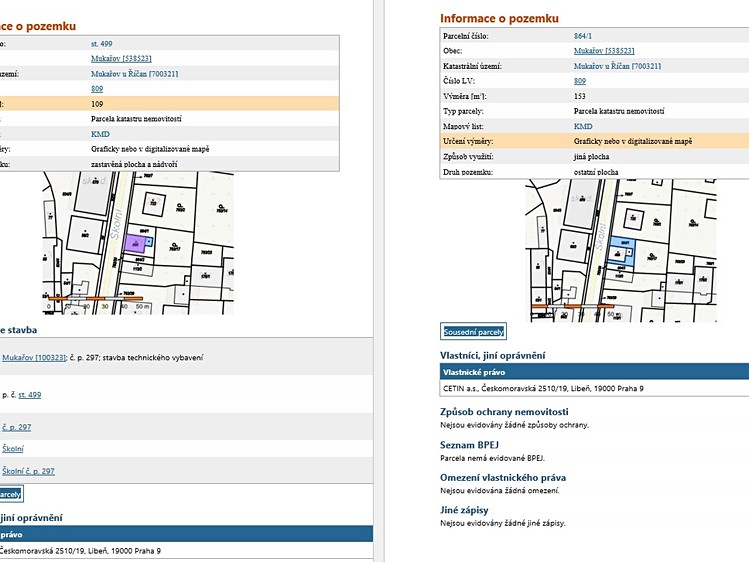The image size is (749, 562).
Task: Open 'st. 499' link under building section
Action: pyautogui.click(x=30, y=395)
